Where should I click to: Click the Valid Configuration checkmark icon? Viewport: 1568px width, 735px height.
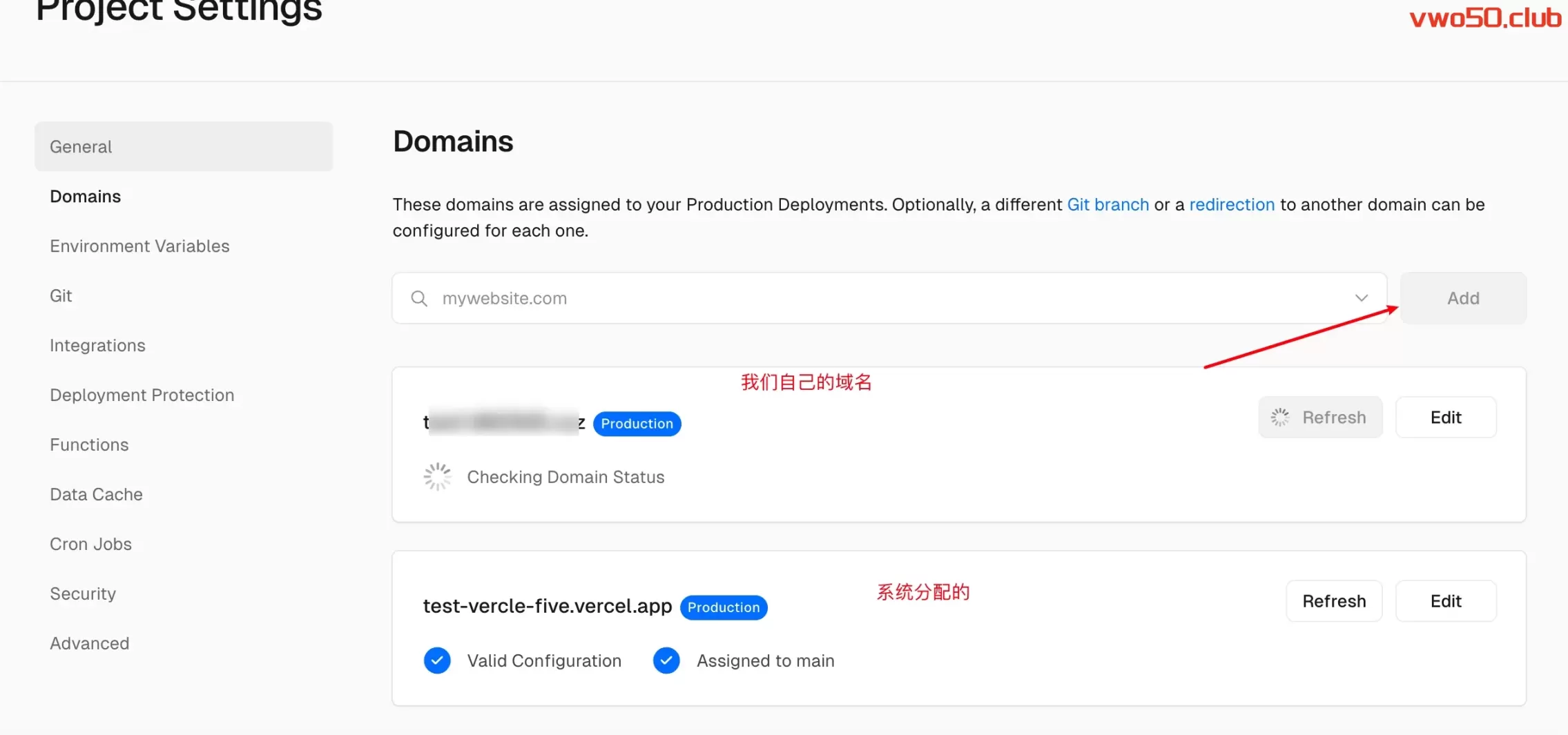[x=437, y=660]
